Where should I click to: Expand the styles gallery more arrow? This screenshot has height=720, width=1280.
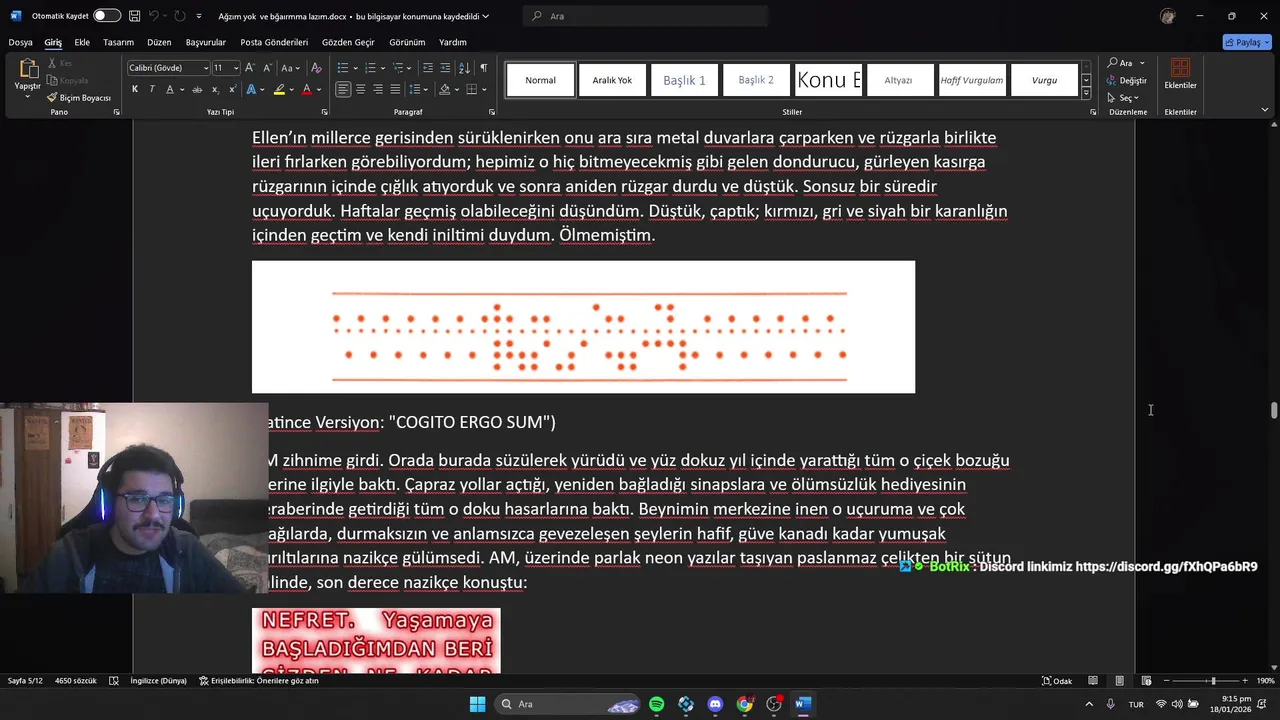1086,93
